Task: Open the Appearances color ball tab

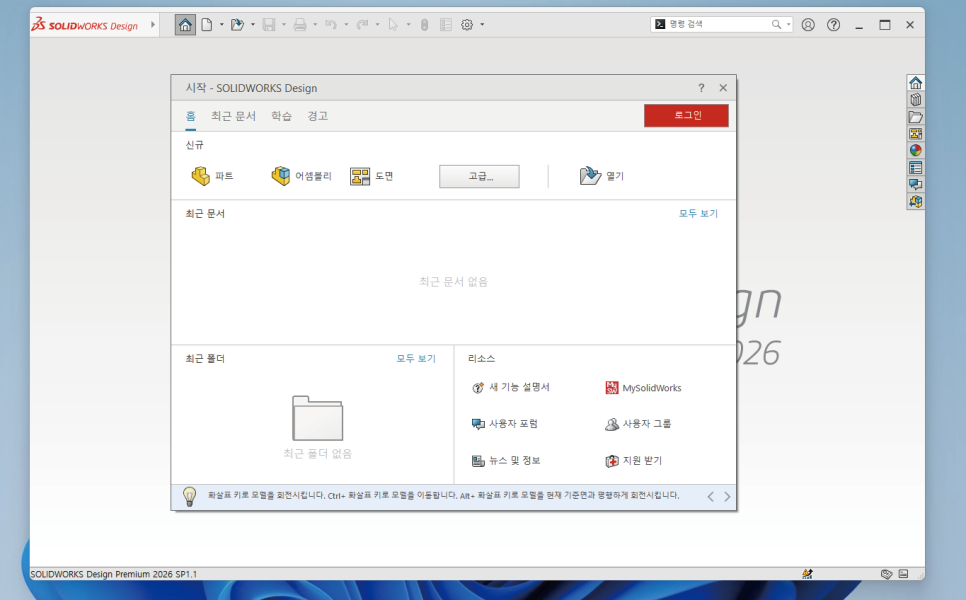Action: point(915,150)
